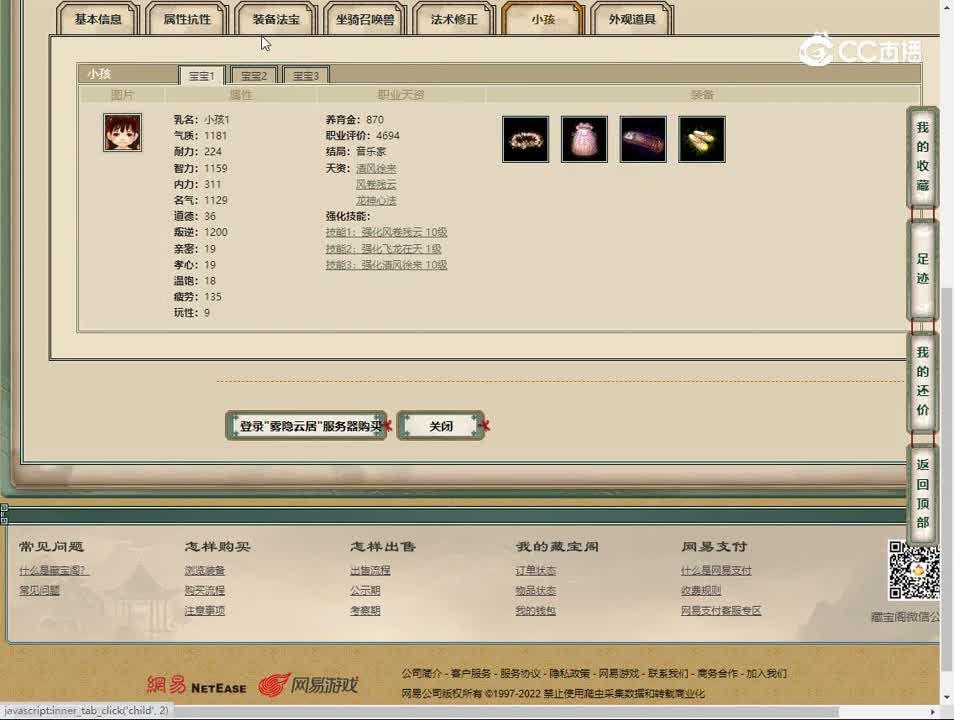Open the 浏览装备 link
The height and width of the screenshot is (720, 954).
click(204, 570)
